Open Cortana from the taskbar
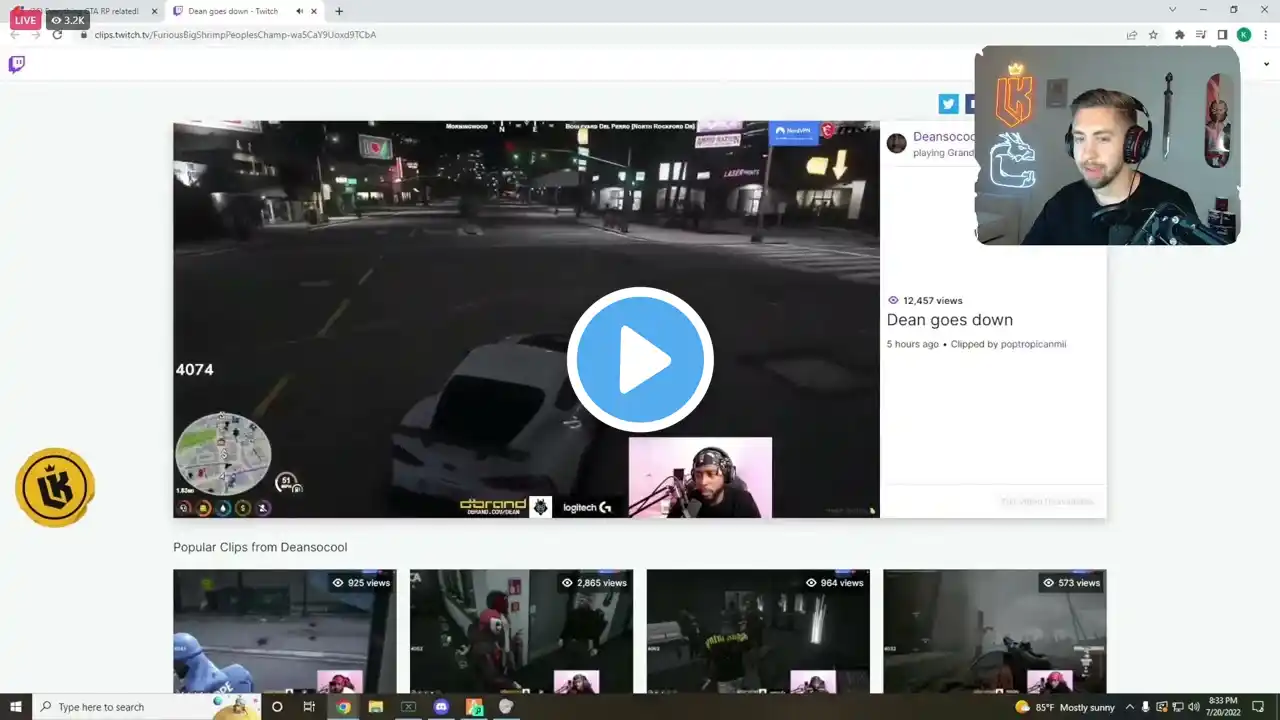Viewport: 1280px width, 720px height. point(277,707)
